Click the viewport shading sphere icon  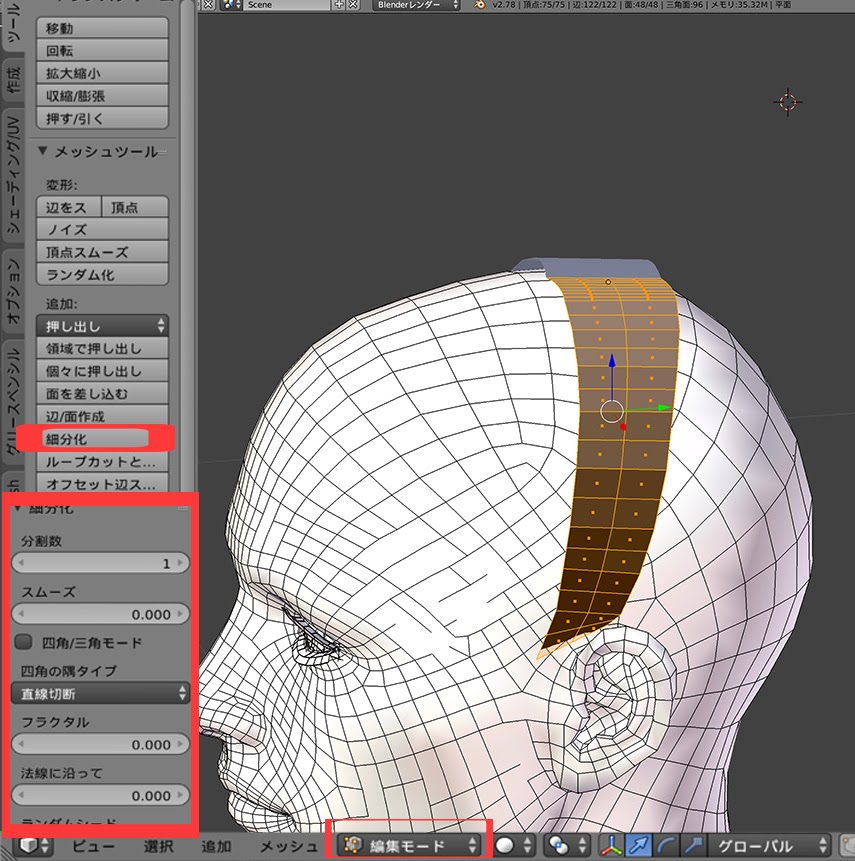click(x=506, y=845)
